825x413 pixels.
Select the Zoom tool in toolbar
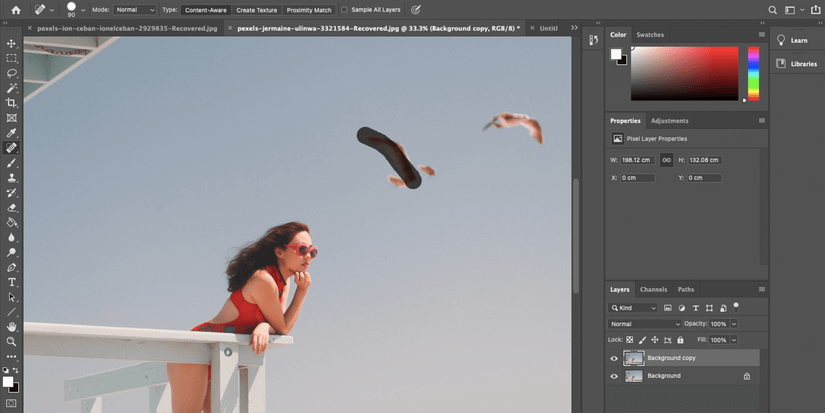(12, 341)
